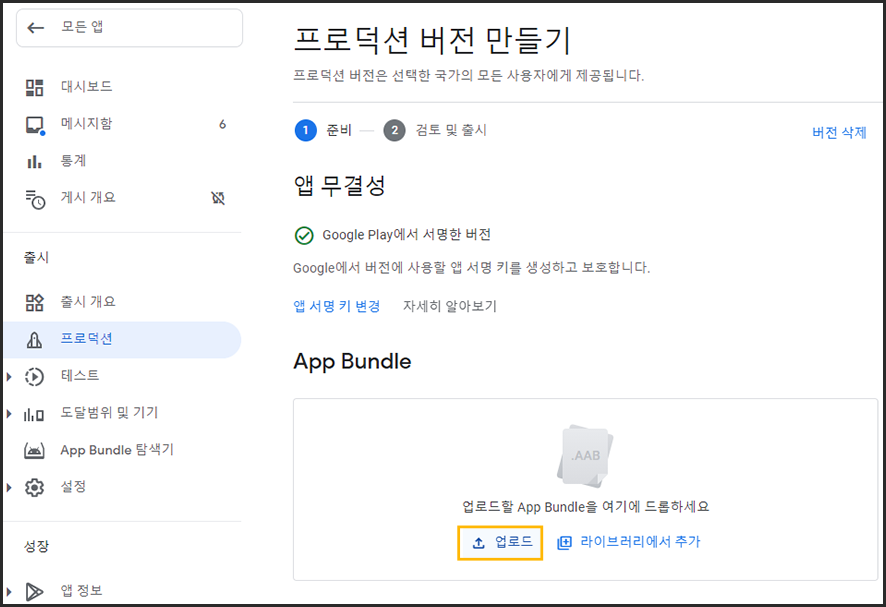
Task: Click the back arrow beside 모든 앱
Action: point(37,28)
